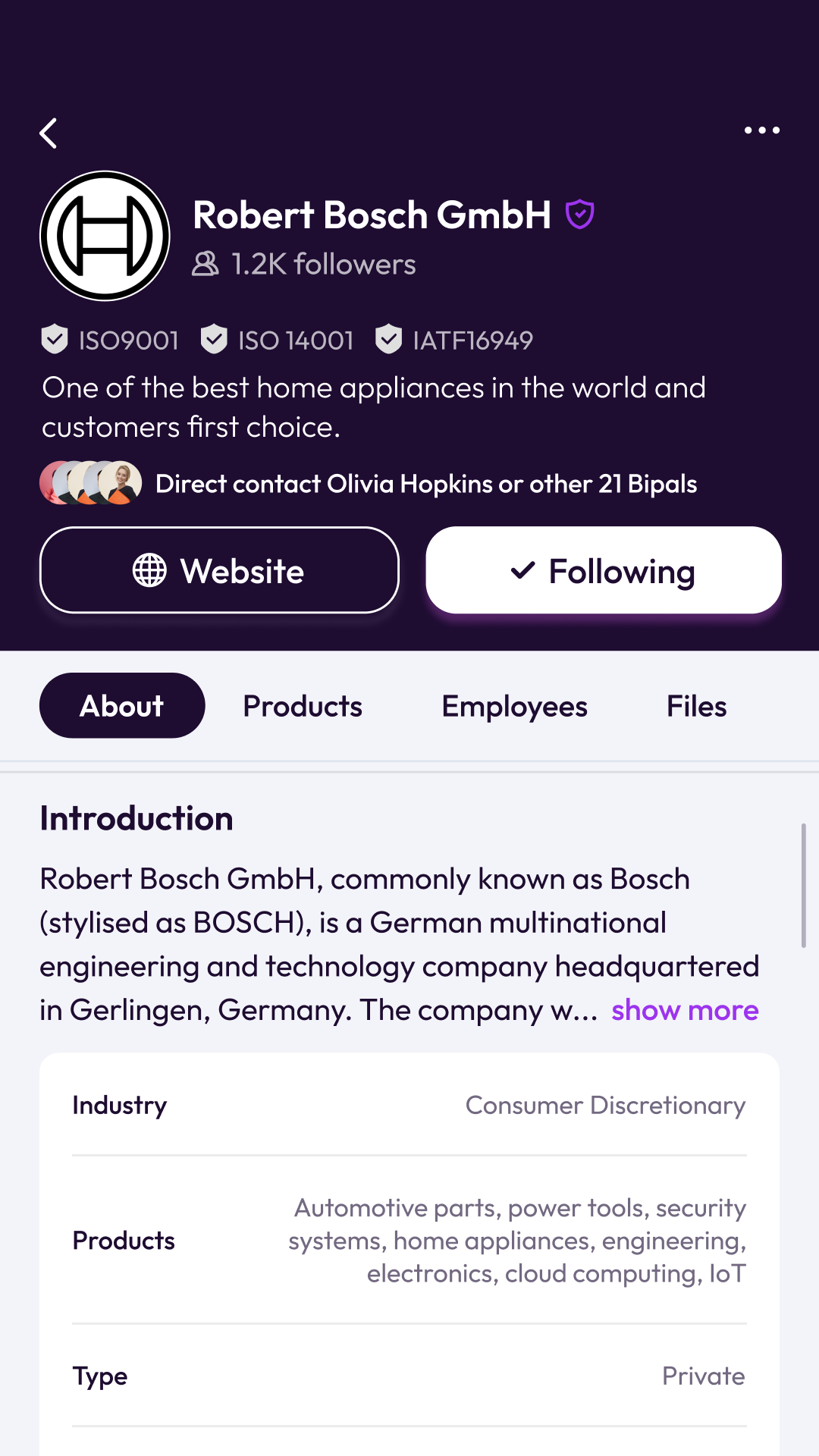Tap the purple verified shield badge
The width and height of the screenshot is (819, 1456).
580,215
